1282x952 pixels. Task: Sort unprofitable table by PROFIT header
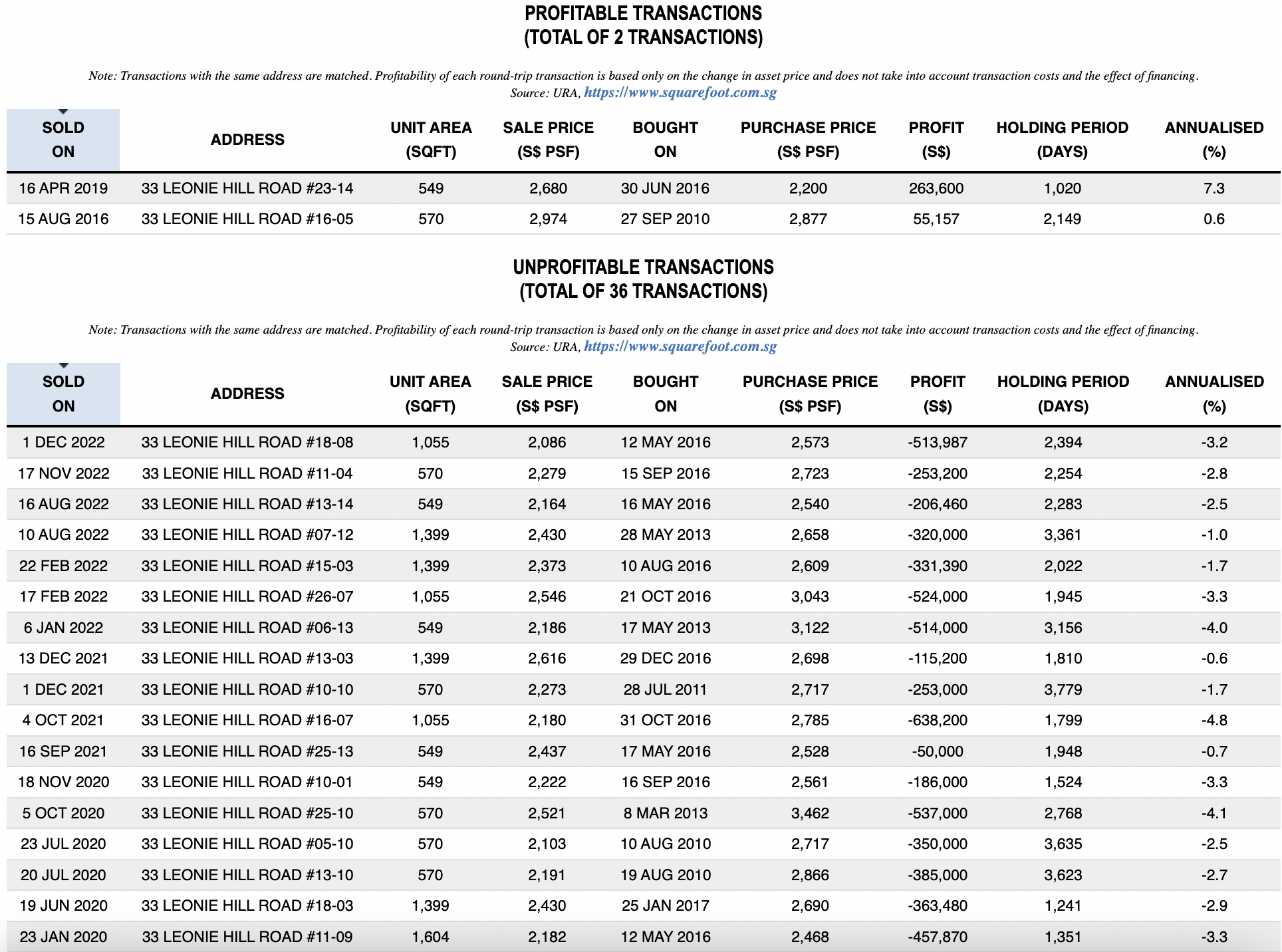point(938,394)
